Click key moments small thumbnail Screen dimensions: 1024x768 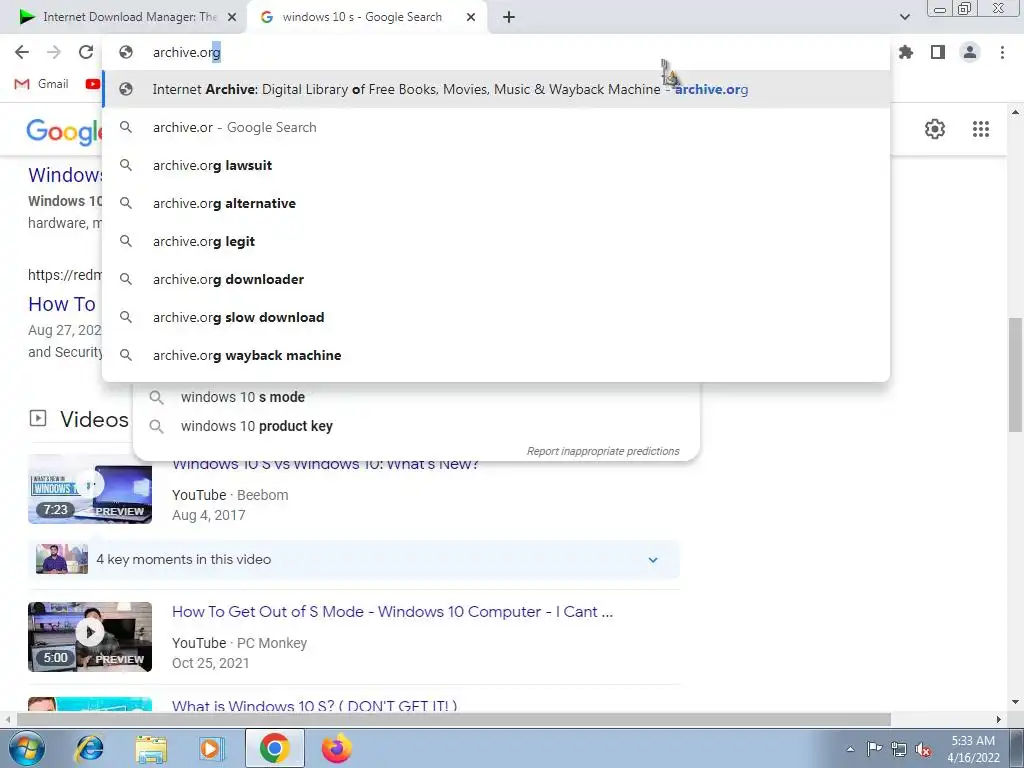coord(61,559)
